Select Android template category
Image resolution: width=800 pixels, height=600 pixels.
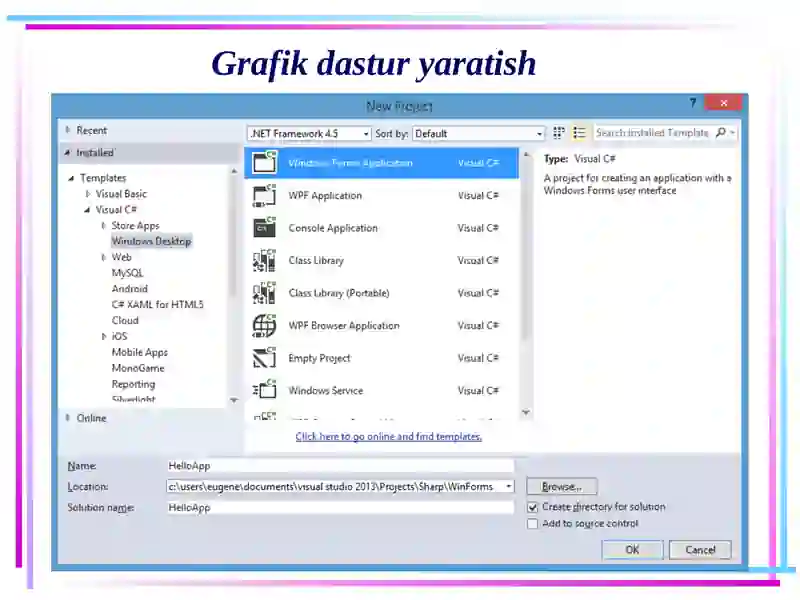[130, 289]
